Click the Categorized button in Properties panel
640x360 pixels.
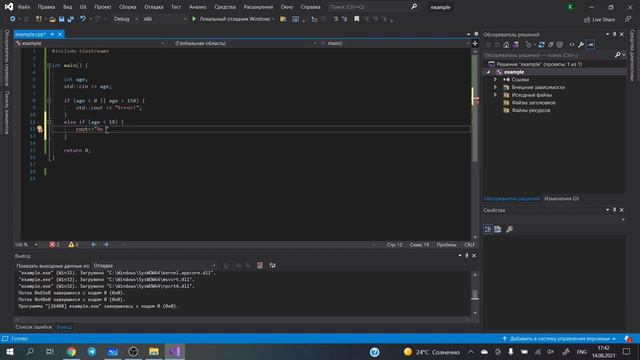(488, 229)
